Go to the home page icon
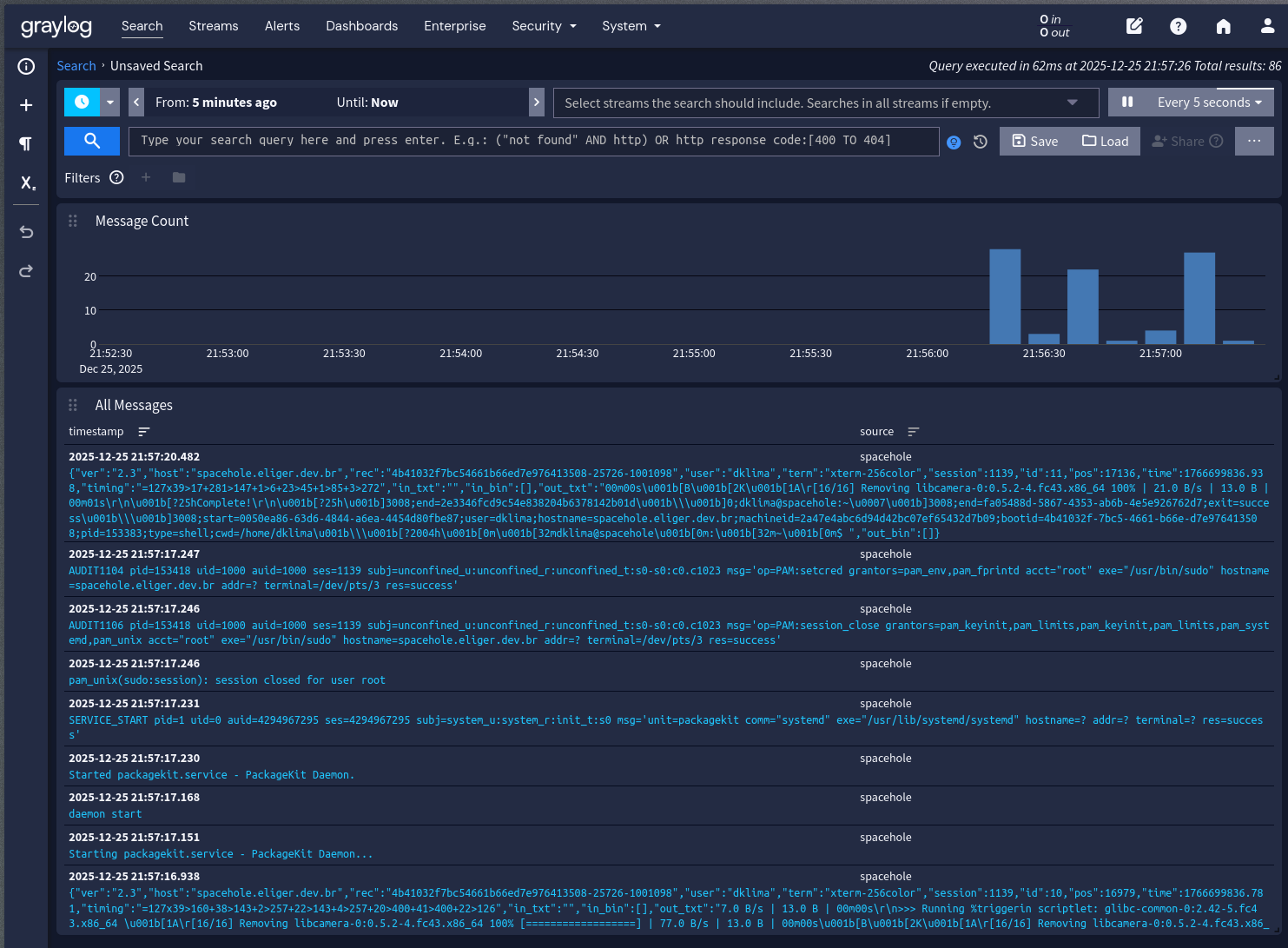This screenshot has width=1288, height=948. point(1223,26)
